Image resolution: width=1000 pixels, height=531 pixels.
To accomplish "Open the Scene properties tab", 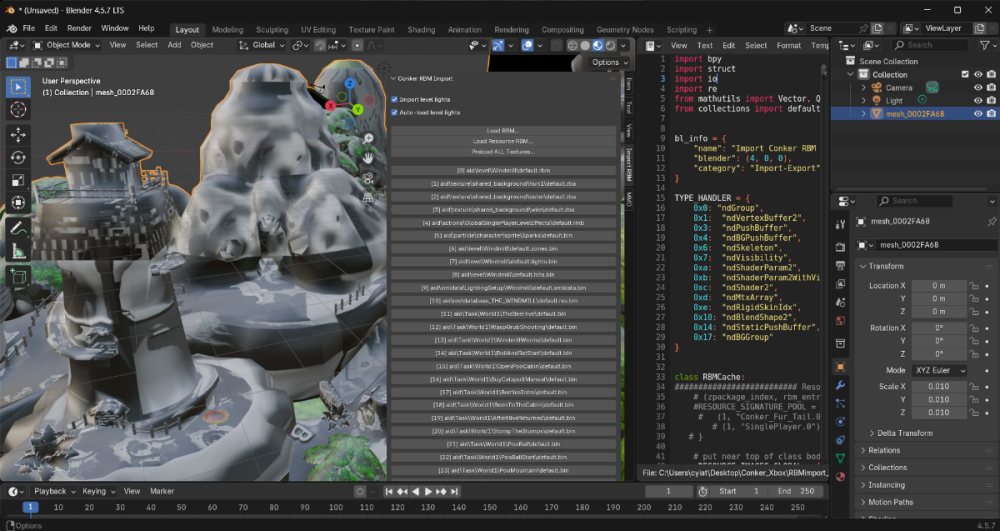I will tap(841, 302).
